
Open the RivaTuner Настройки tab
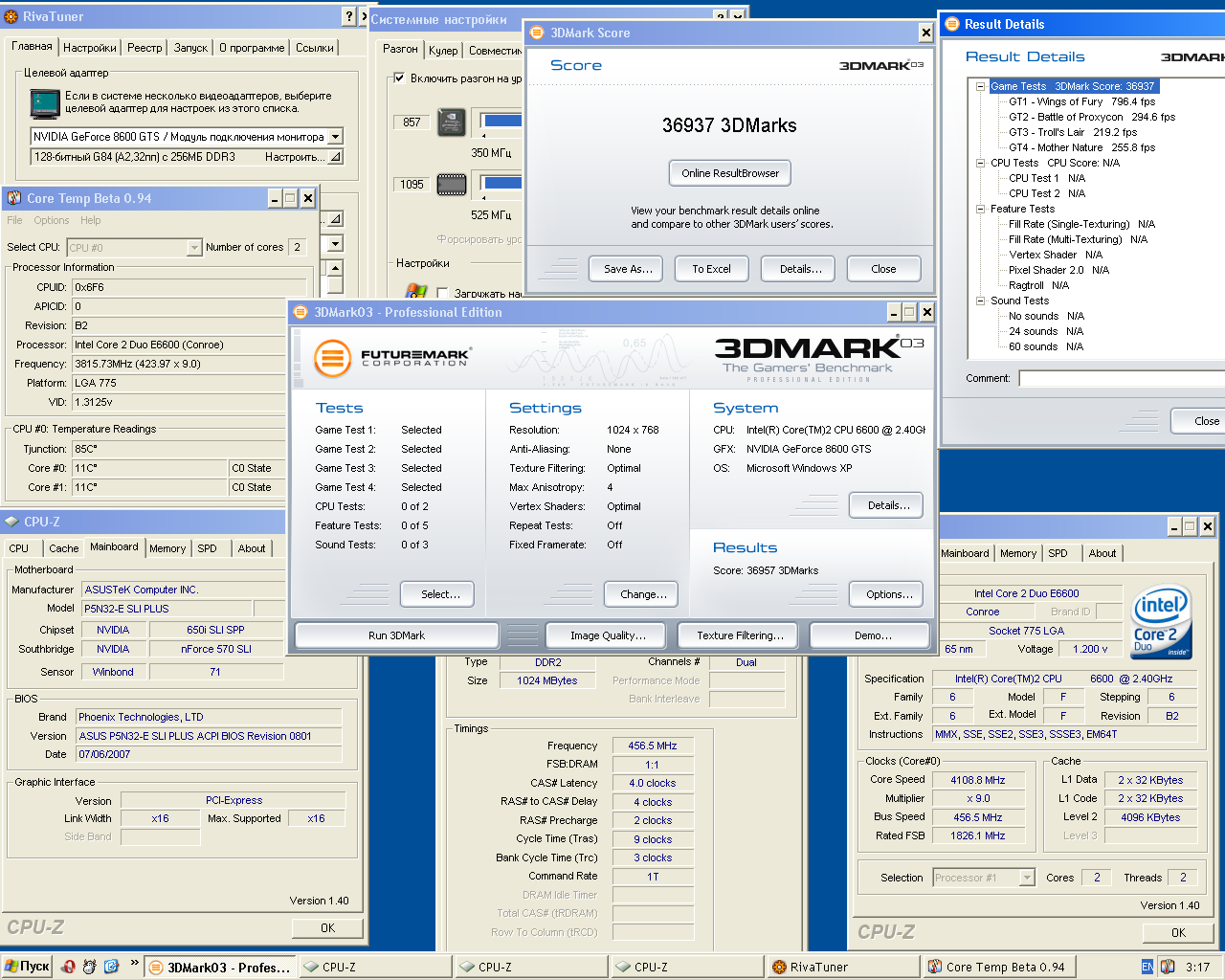click(90, 48)
